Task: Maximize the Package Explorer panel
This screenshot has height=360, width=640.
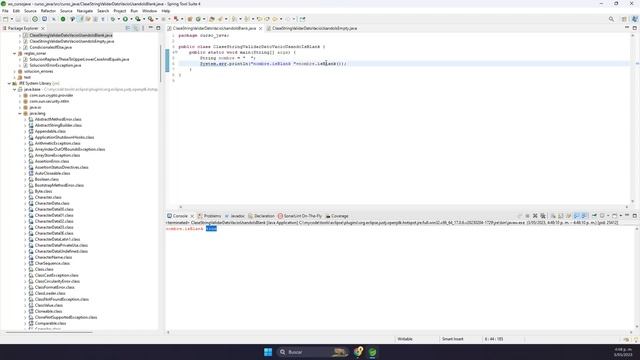Action: pyautogui.click(x=158, y=28)
